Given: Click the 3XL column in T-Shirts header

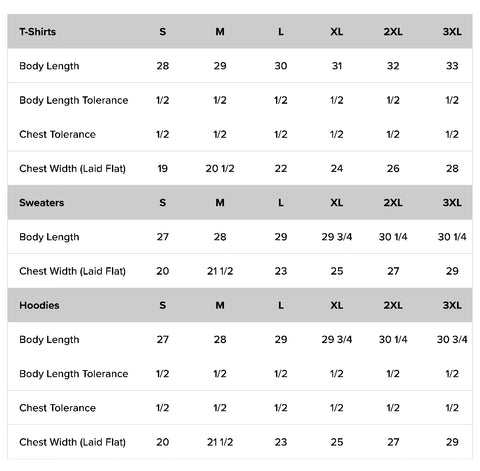Looking at the screenshot, I should 452,32.
